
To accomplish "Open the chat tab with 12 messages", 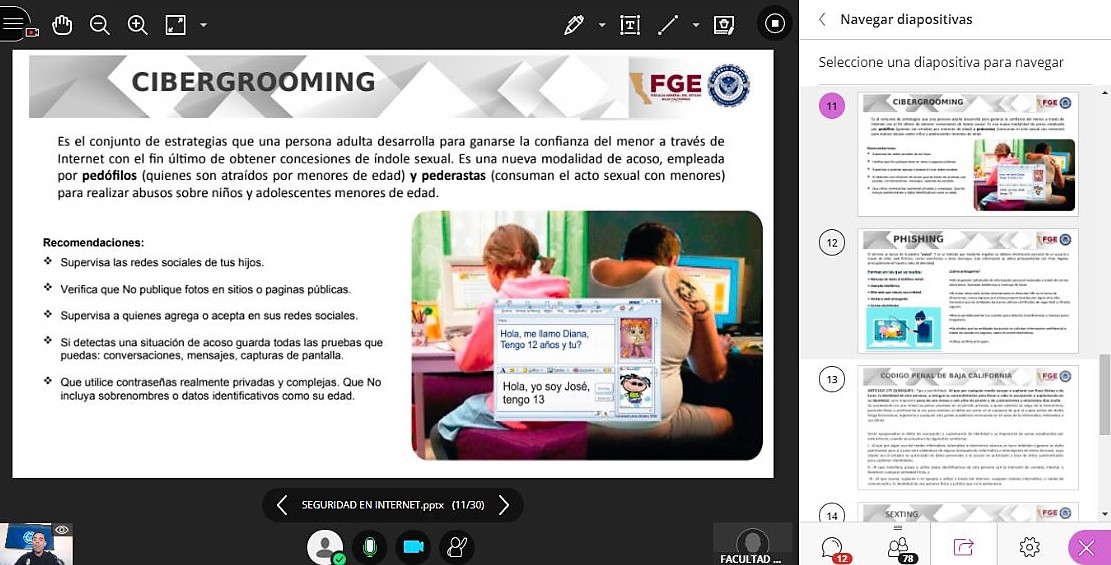I will pos(832,546).
